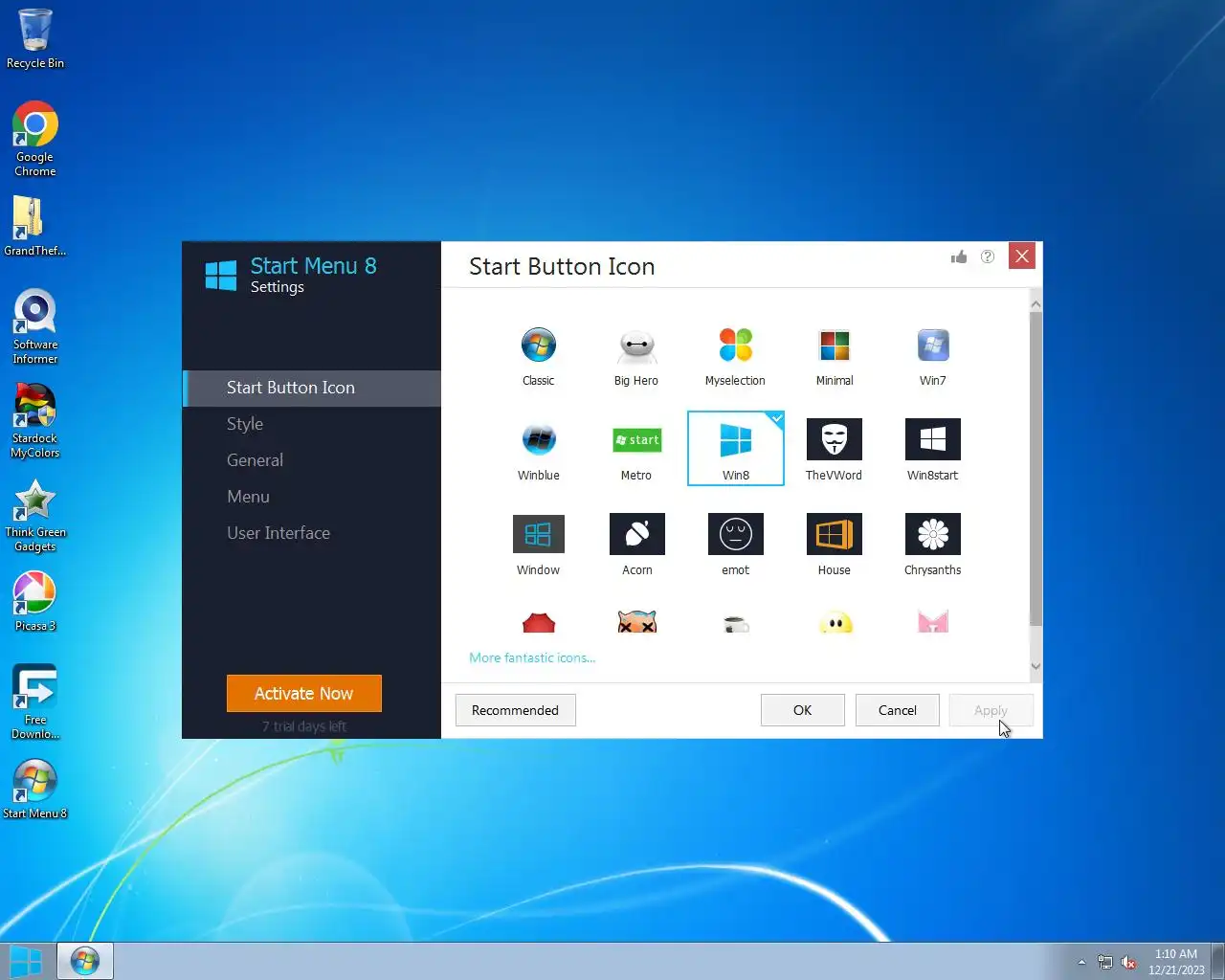Select the Classic start button icon
The image size is (1225, 980).
pos(539,355)
